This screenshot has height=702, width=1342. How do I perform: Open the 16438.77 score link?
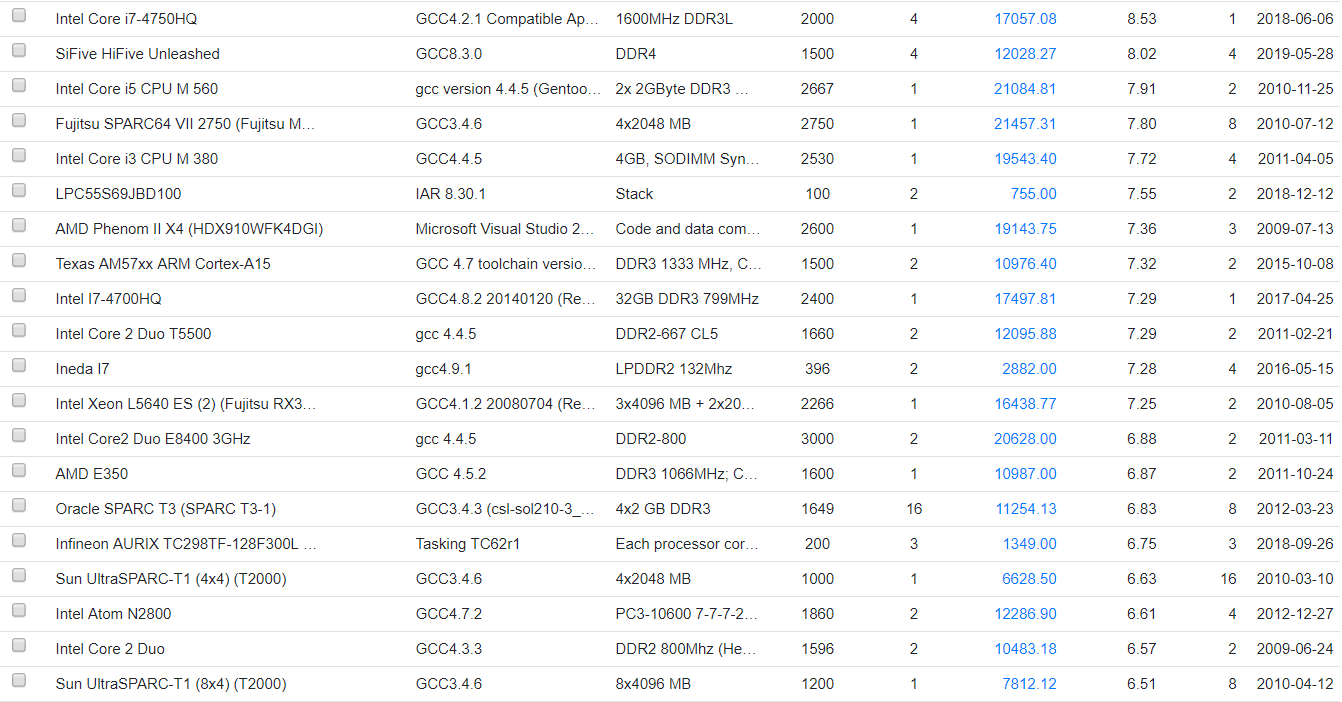(x=1025, y=404)
